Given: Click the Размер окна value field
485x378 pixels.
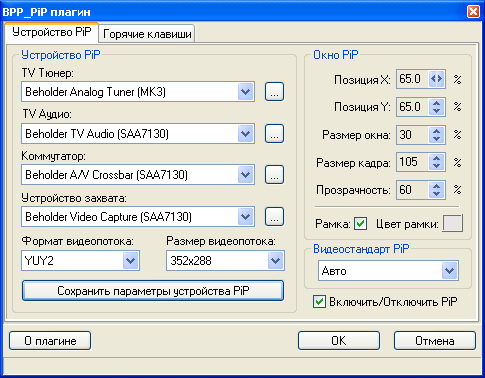Looking at the screenshot, I should tap(413, 135).
